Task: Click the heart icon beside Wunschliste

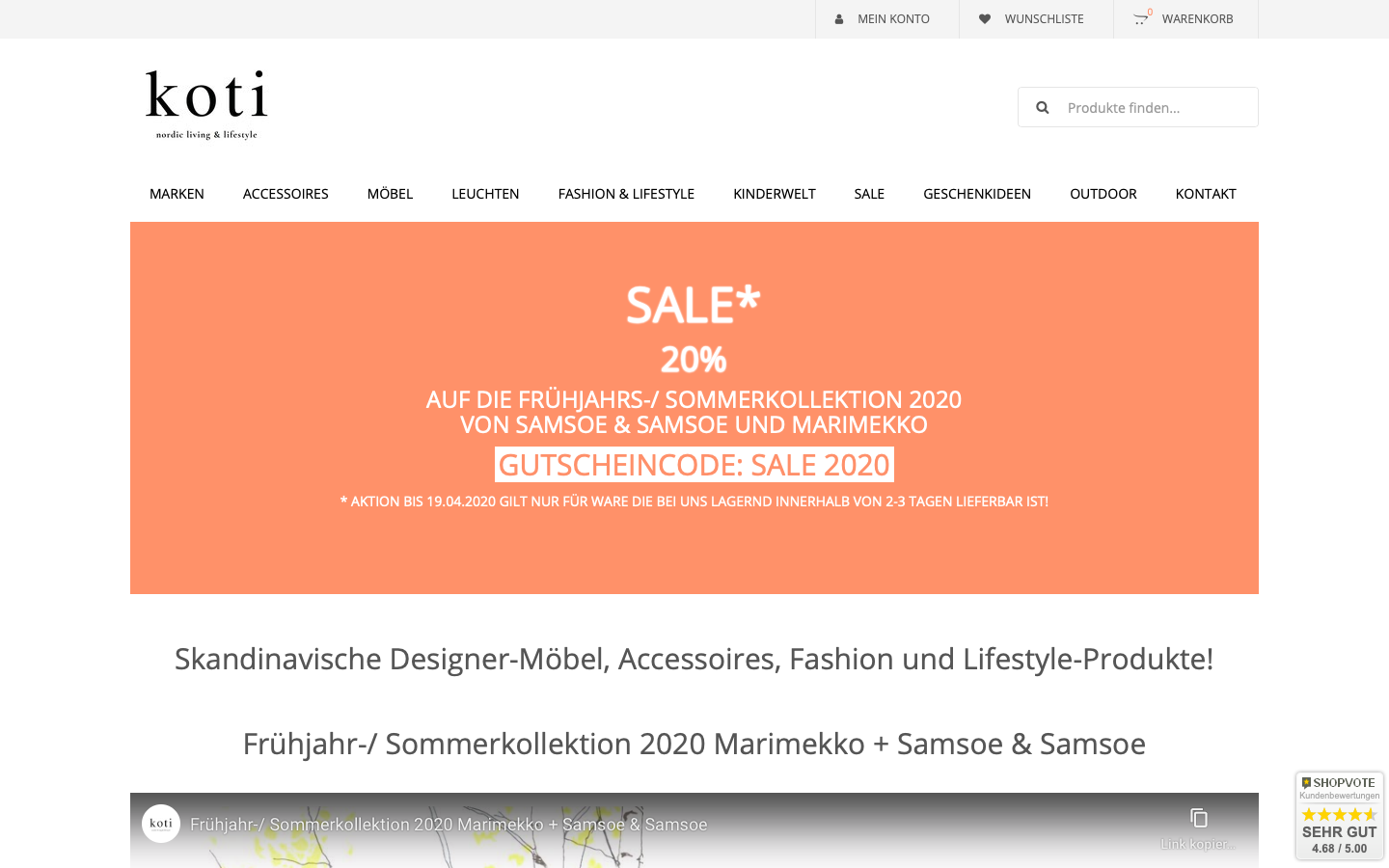Action: click(x=985, y=19)
